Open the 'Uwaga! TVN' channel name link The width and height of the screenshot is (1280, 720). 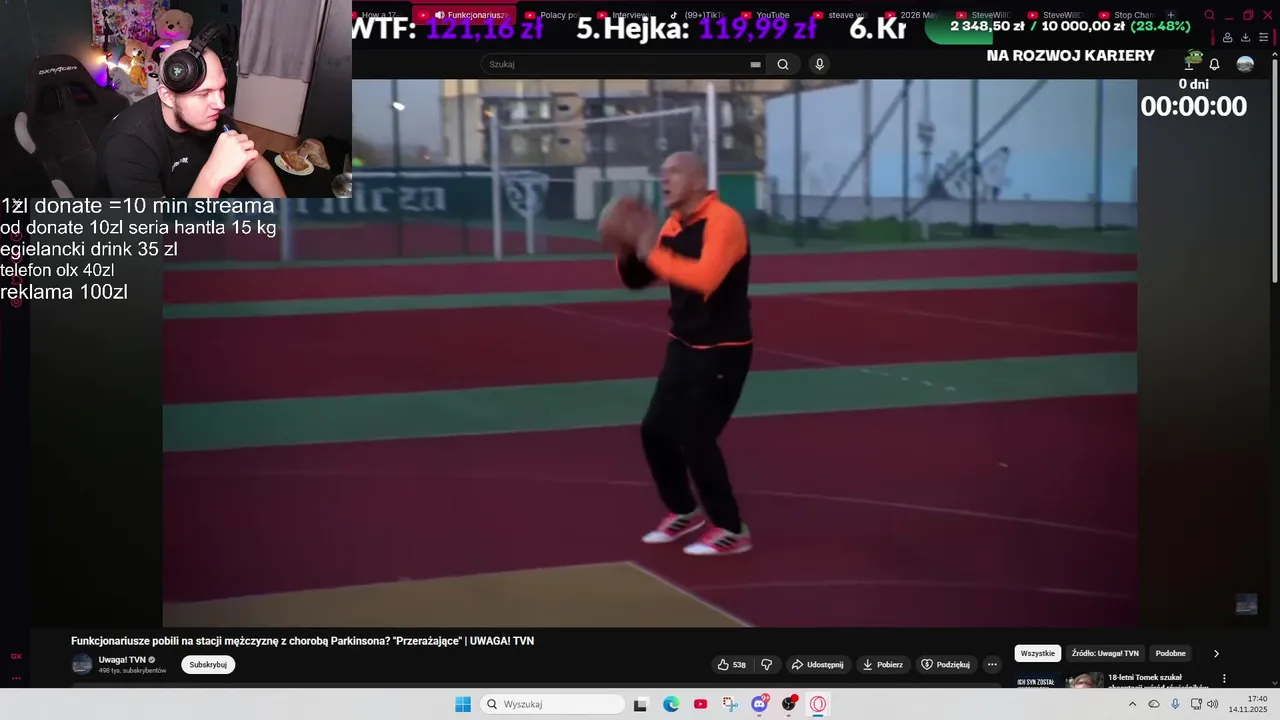[x=122, y=660]
